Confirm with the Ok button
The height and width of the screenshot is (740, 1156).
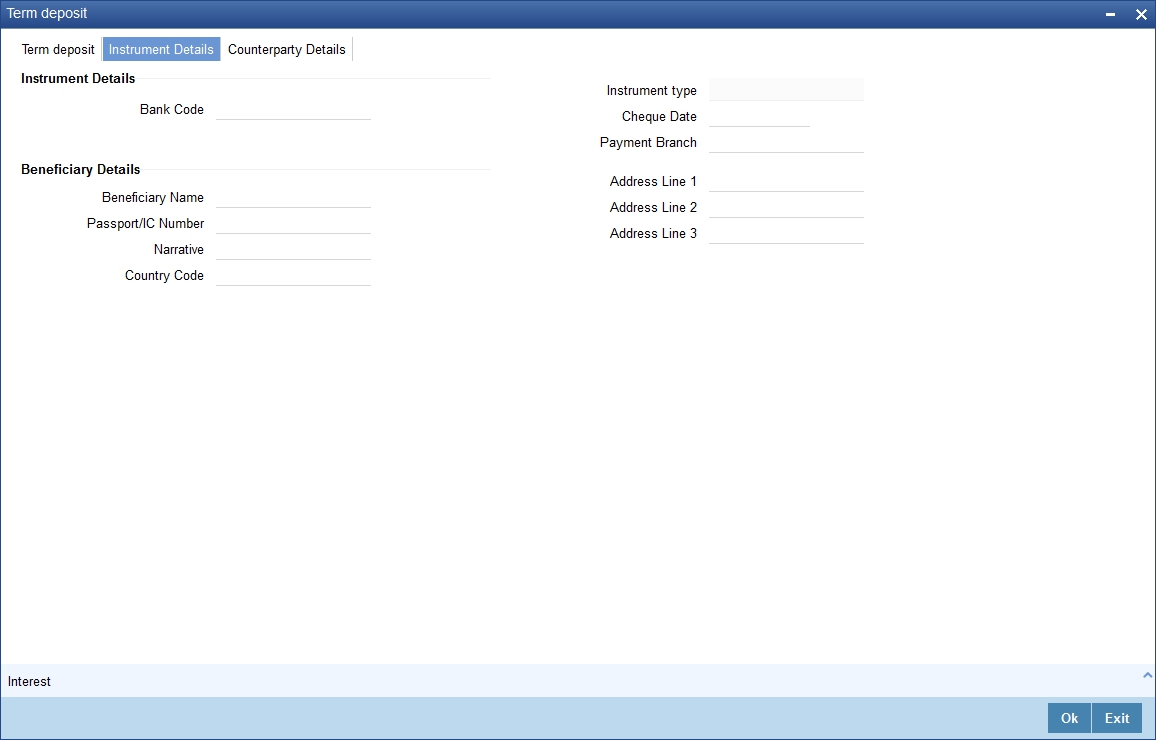tap(1069, 718)
